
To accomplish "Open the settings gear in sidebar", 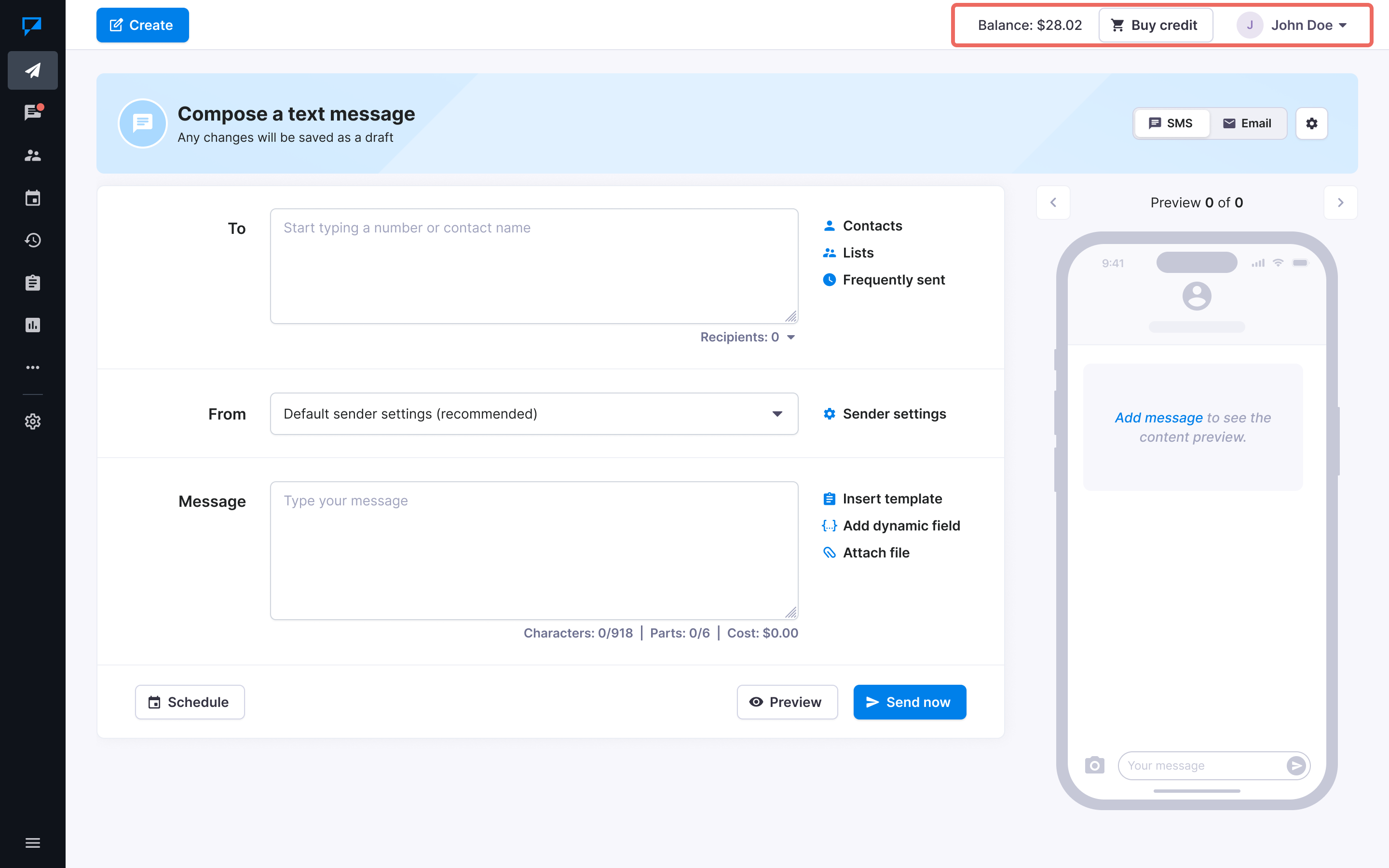I will 33,421.
